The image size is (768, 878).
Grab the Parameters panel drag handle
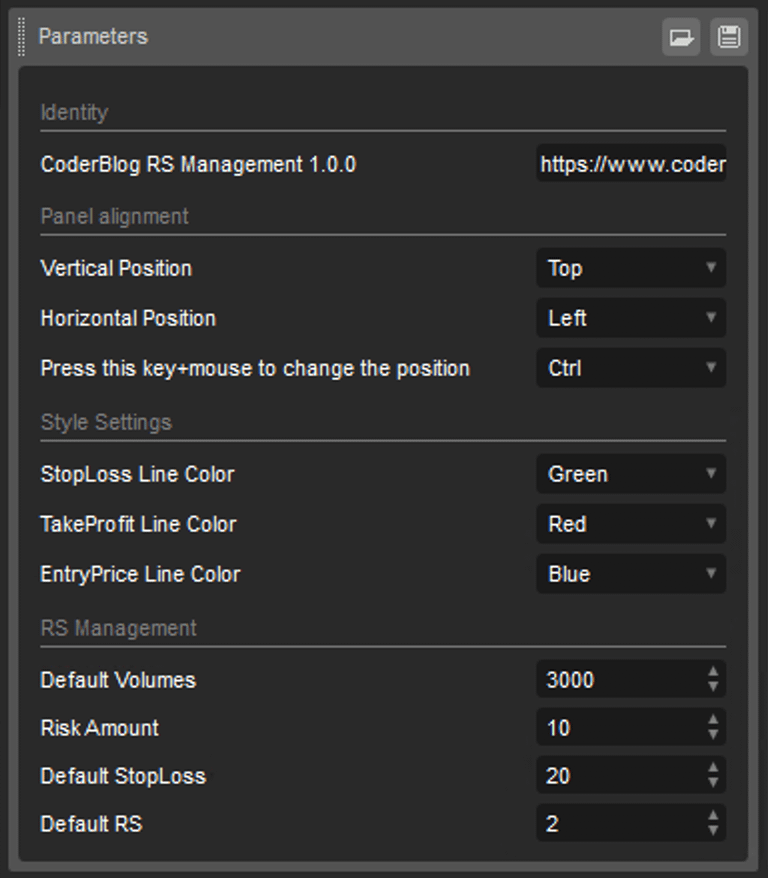21,37
